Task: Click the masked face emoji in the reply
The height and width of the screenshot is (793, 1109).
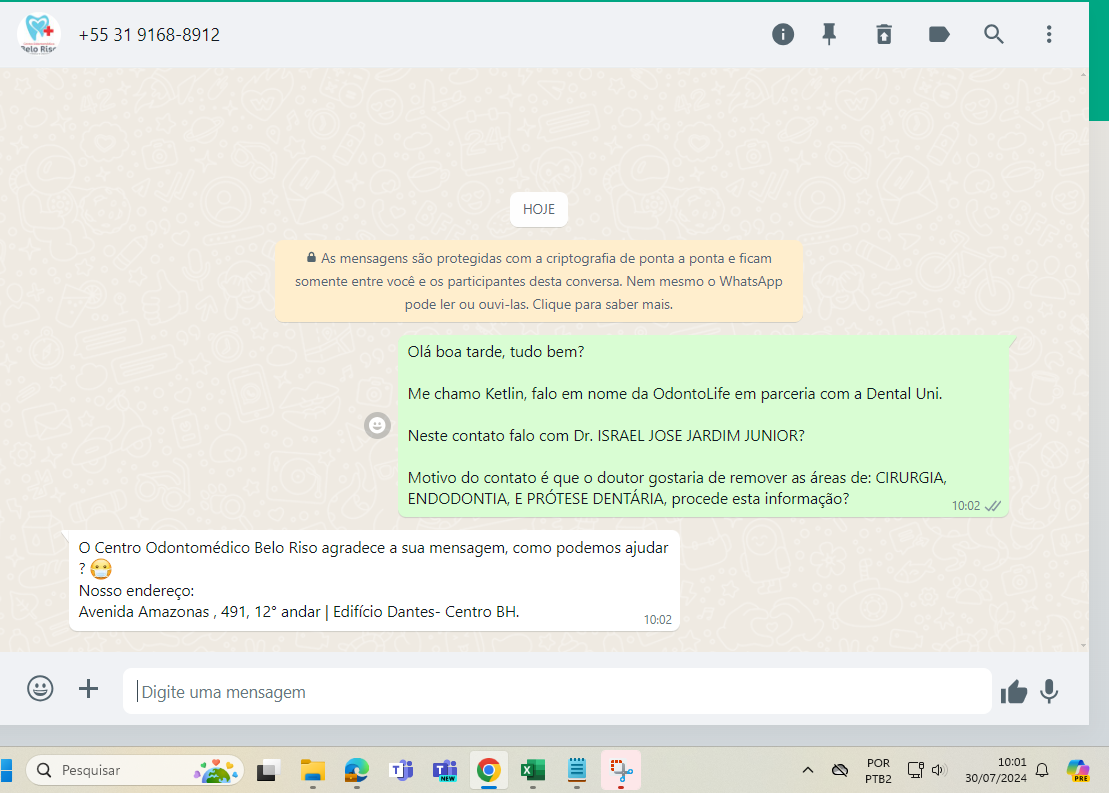Action: tap(101, 569)
